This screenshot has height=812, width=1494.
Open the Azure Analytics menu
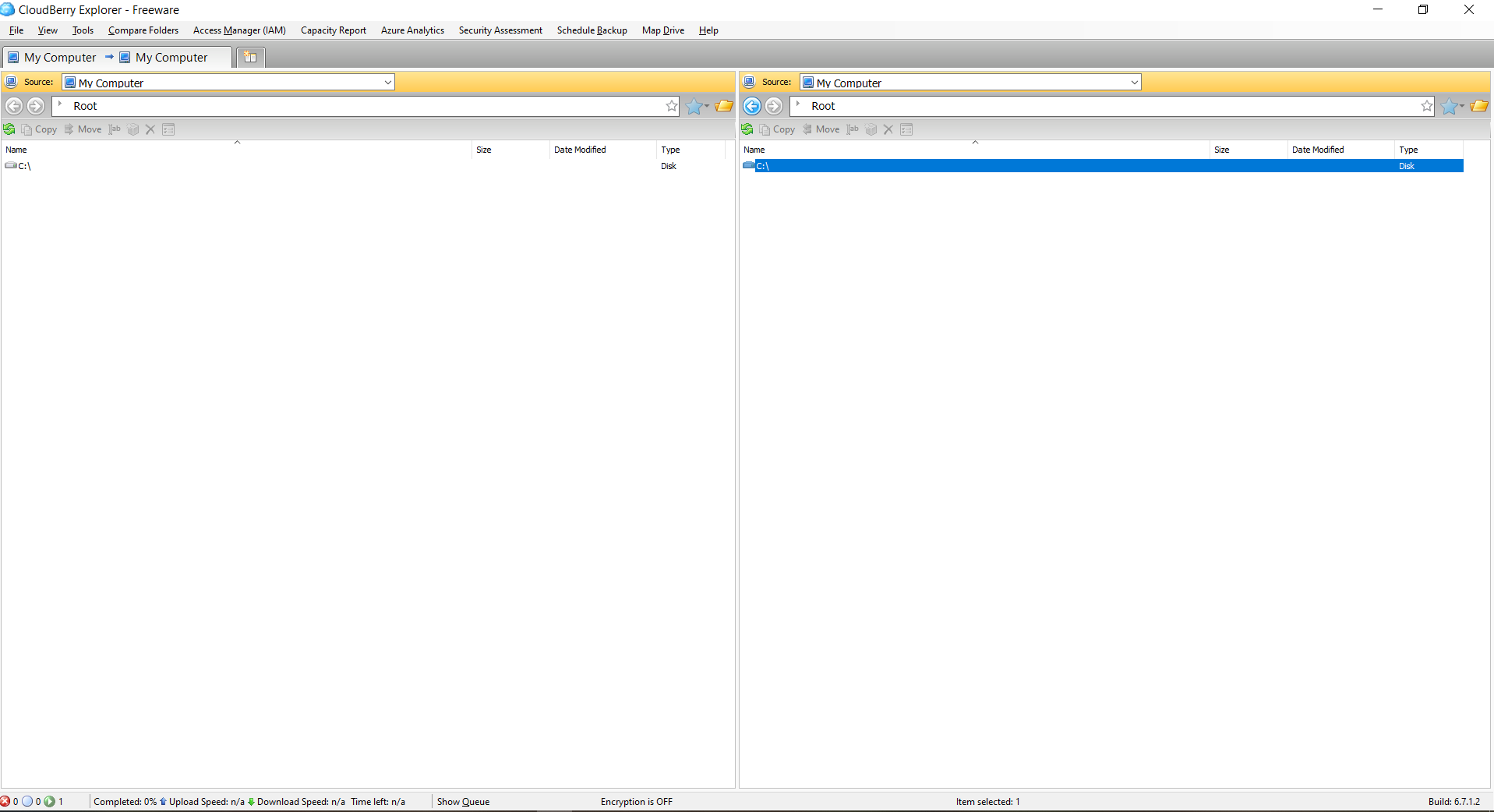[412, 30]
